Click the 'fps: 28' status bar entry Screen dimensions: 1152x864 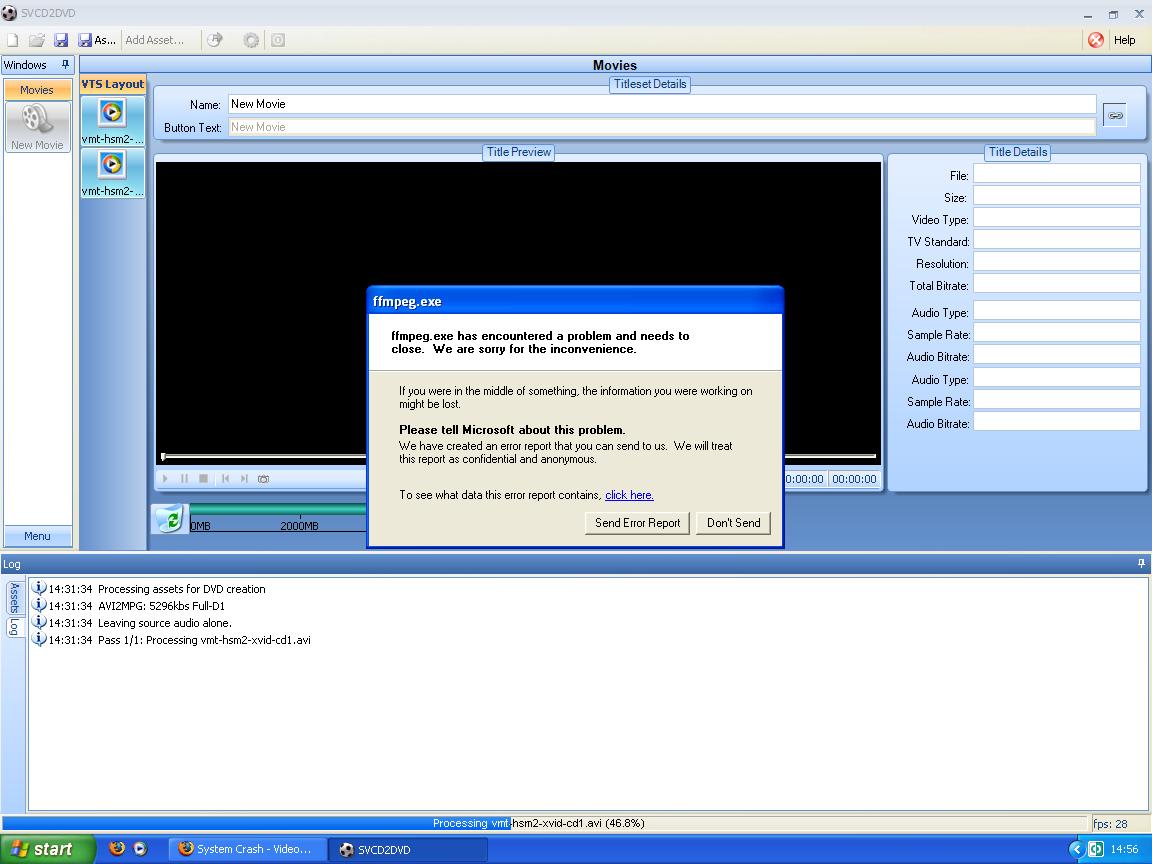(1110, 824)
